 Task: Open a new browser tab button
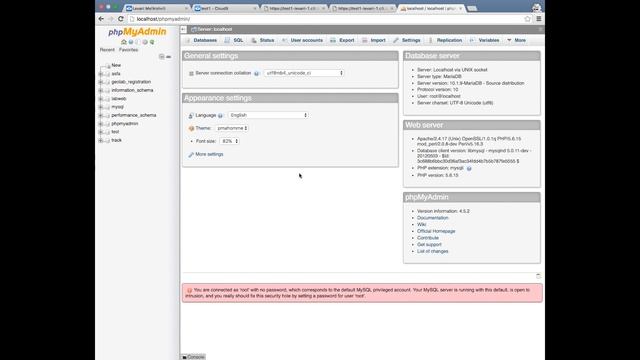pyautogui.click(x=472, y=8)
